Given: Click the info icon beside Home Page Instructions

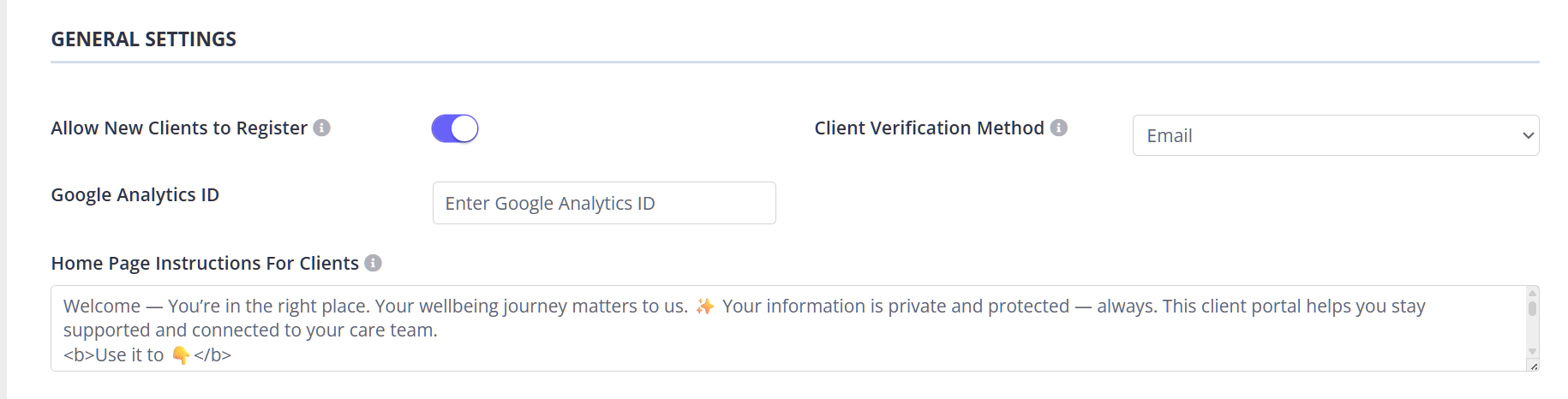Looking at the screenshot, I should point(373,263).
